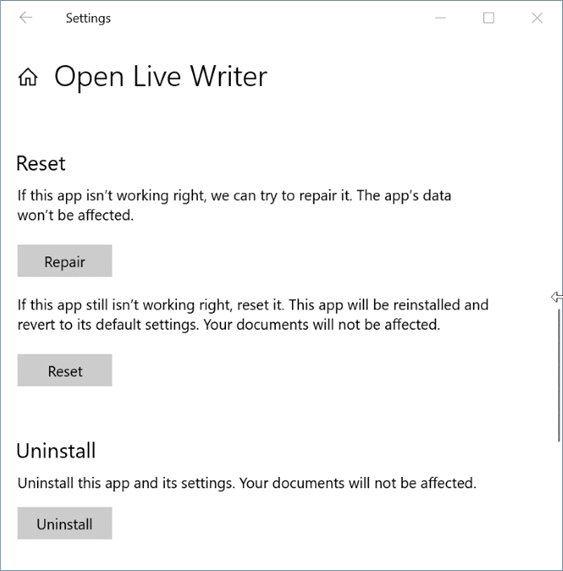The image size is (563, 571).
Task: Click the 'Settings' title bar text
Action: pyautogui.click(x=88, y=18)
